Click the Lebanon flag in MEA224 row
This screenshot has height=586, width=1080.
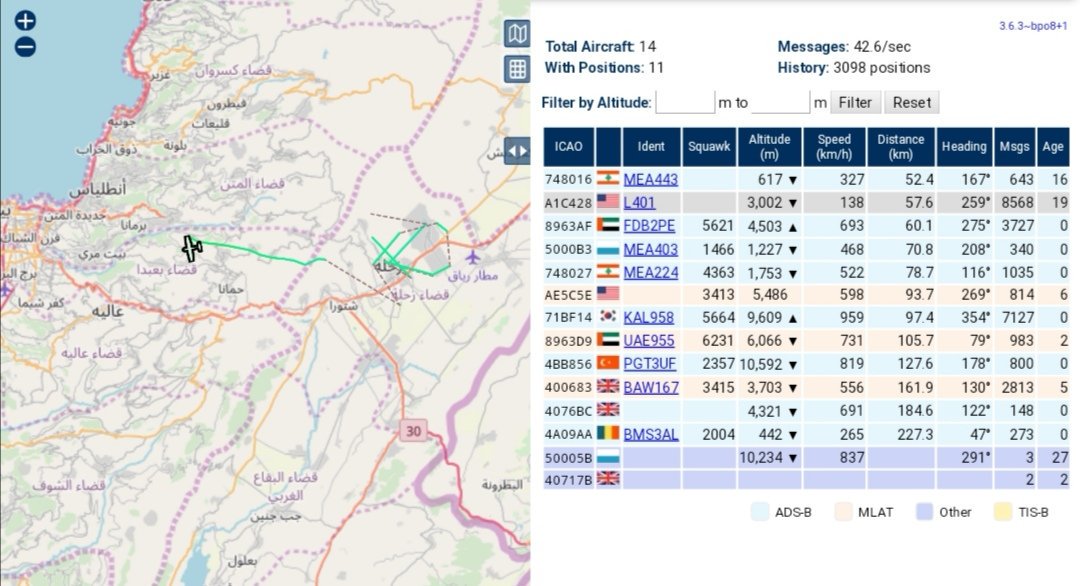[x=608, y=272]
